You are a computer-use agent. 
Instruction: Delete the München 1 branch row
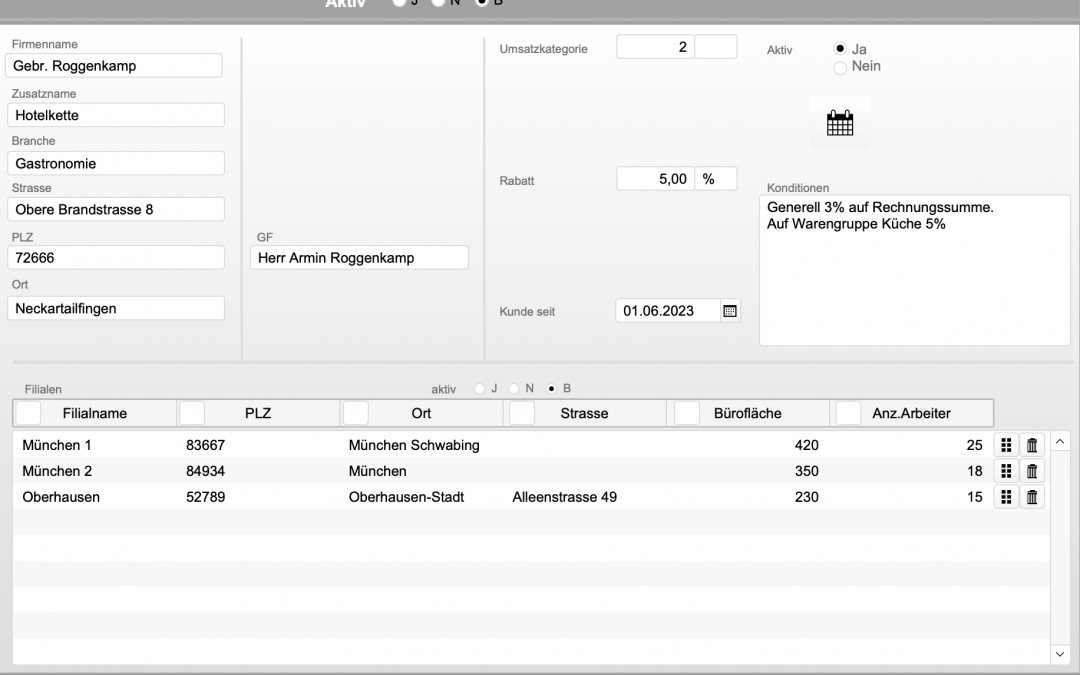click(1032, 445)
